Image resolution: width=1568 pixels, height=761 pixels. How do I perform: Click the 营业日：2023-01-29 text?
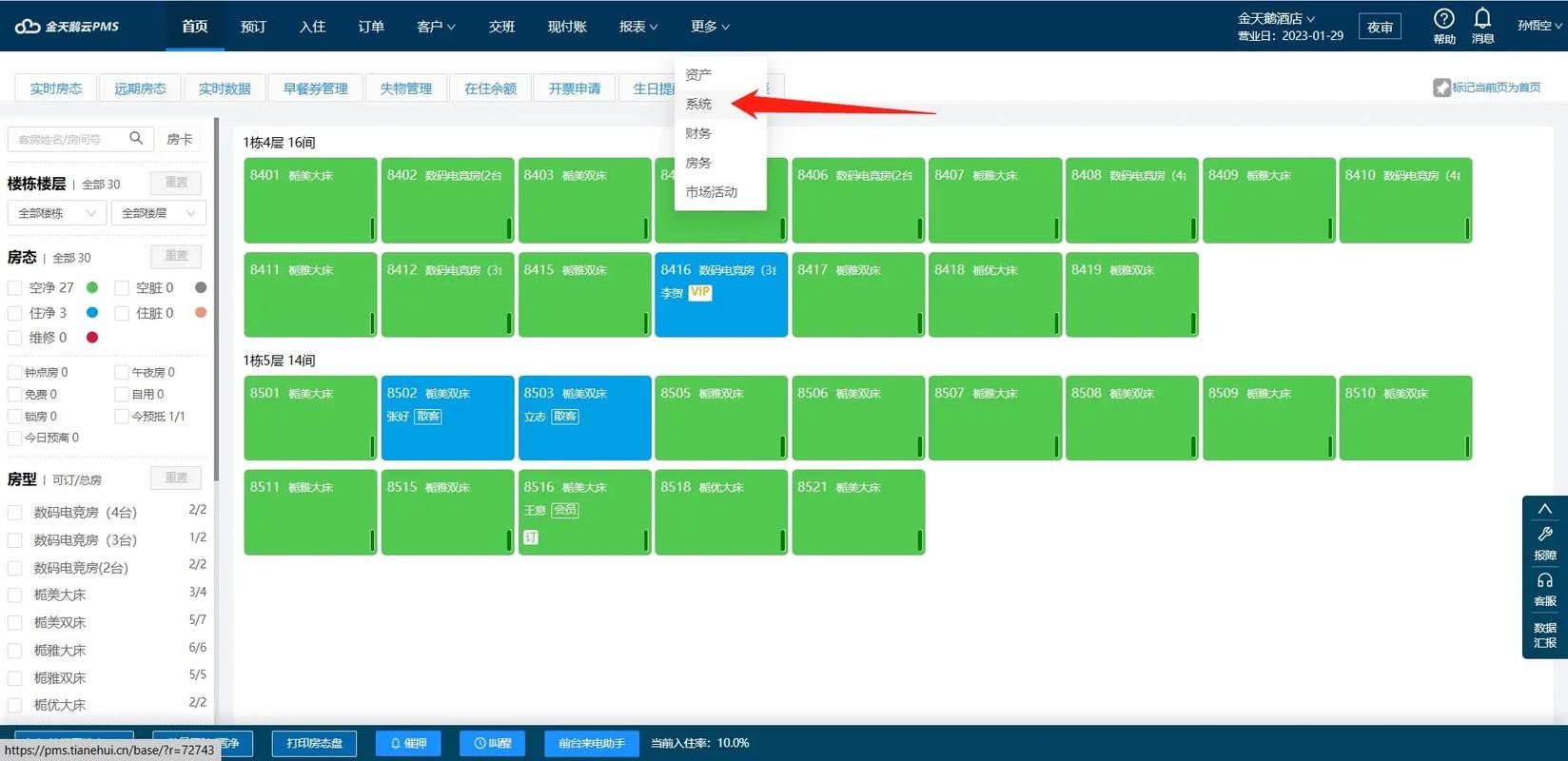1290,36
